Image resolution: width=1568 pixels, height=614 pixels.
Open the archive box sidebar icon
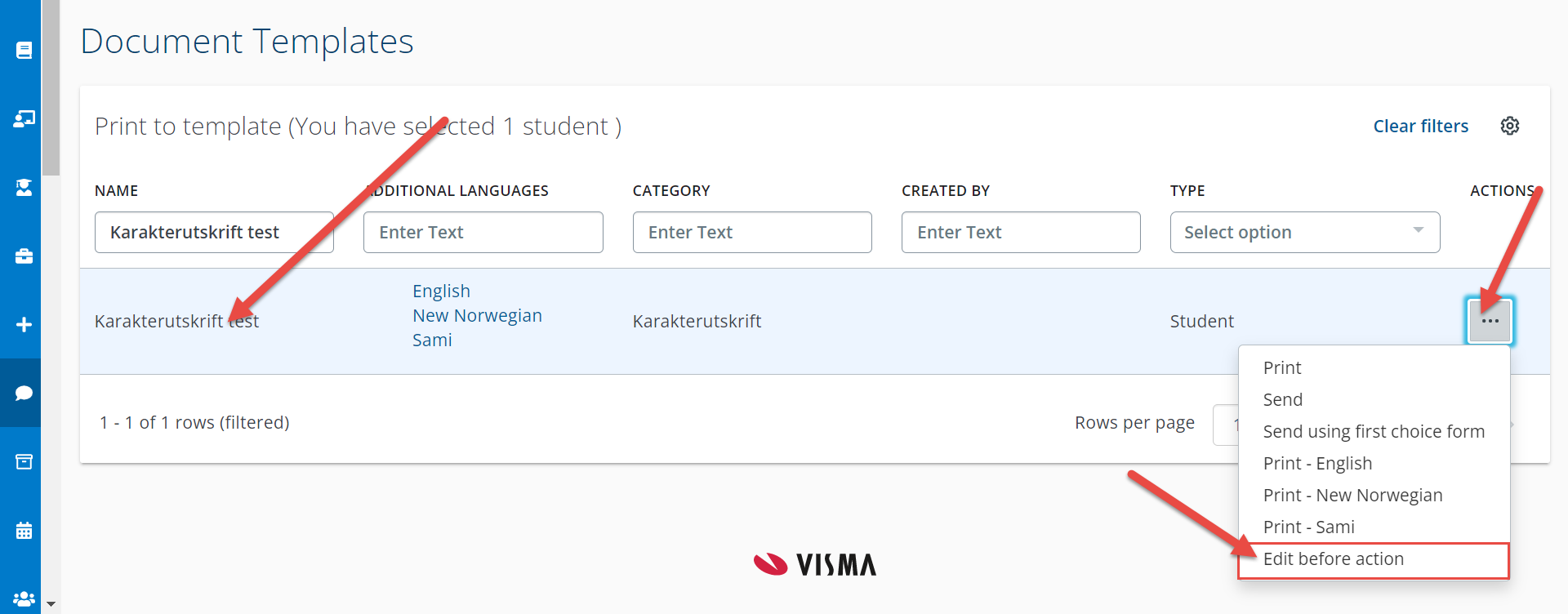tap(24, 462)
